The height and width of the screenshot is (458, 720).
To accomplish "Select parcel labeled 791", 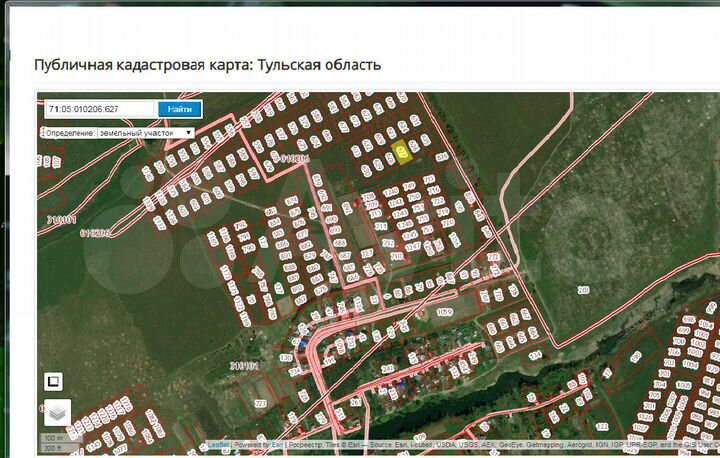I will 244,237.
